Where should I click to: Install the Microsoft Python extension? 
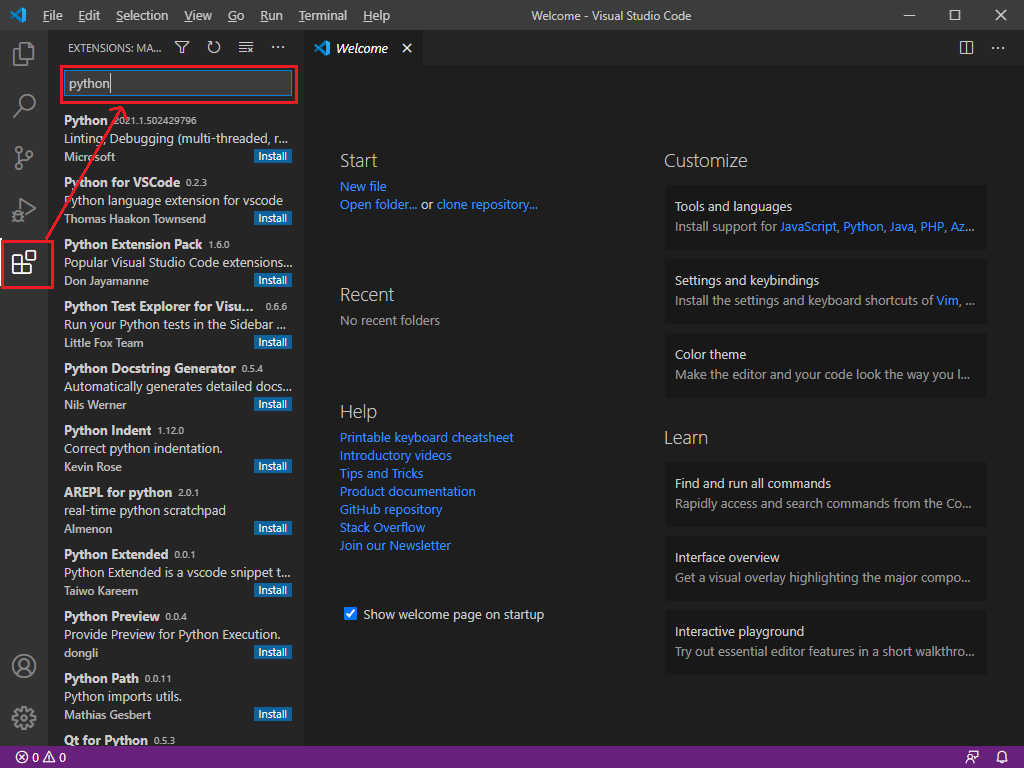click(272, 156)
